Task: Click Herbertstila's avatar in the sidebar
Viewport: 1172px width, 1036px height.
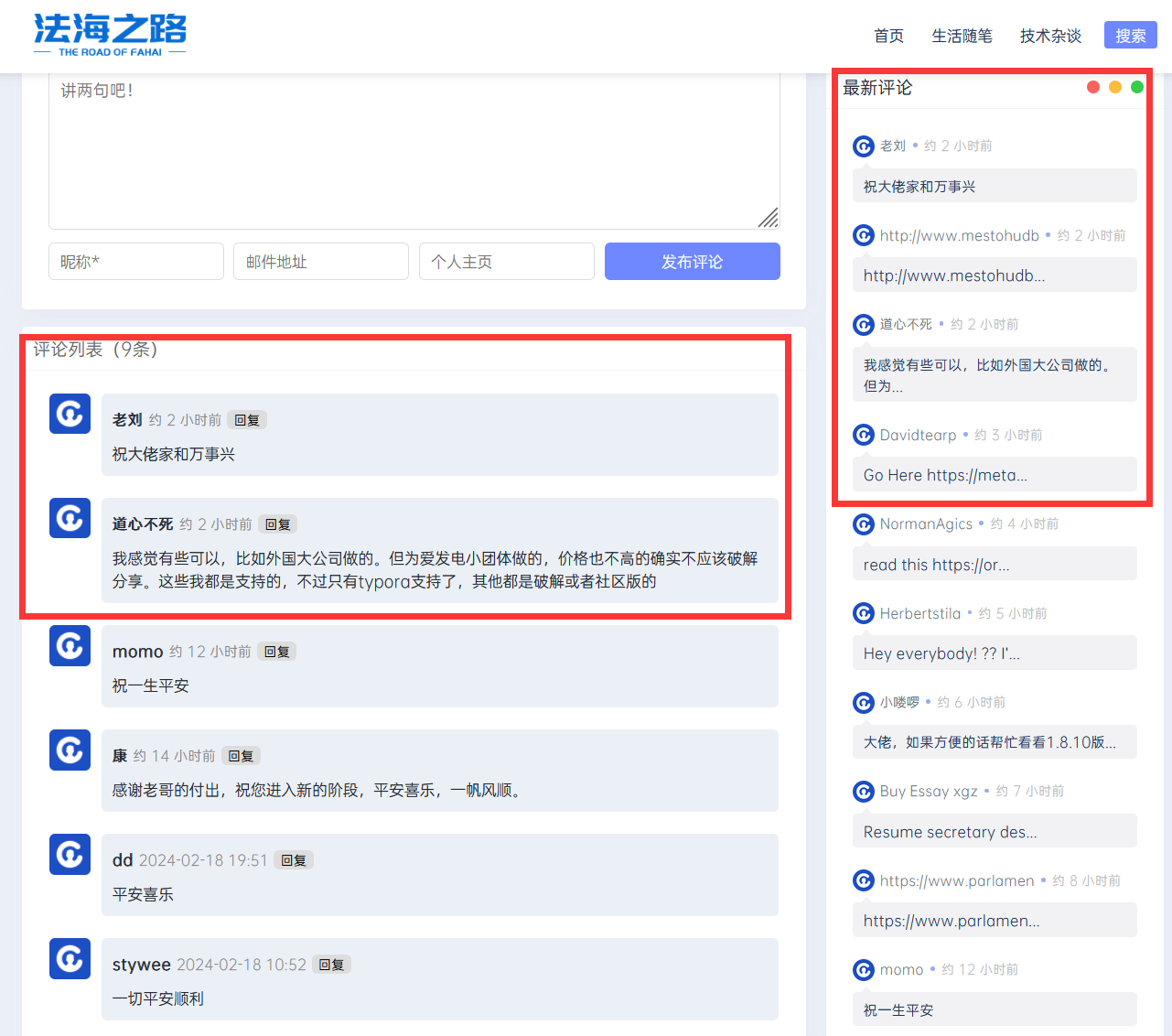Action: tap(863, 613)
